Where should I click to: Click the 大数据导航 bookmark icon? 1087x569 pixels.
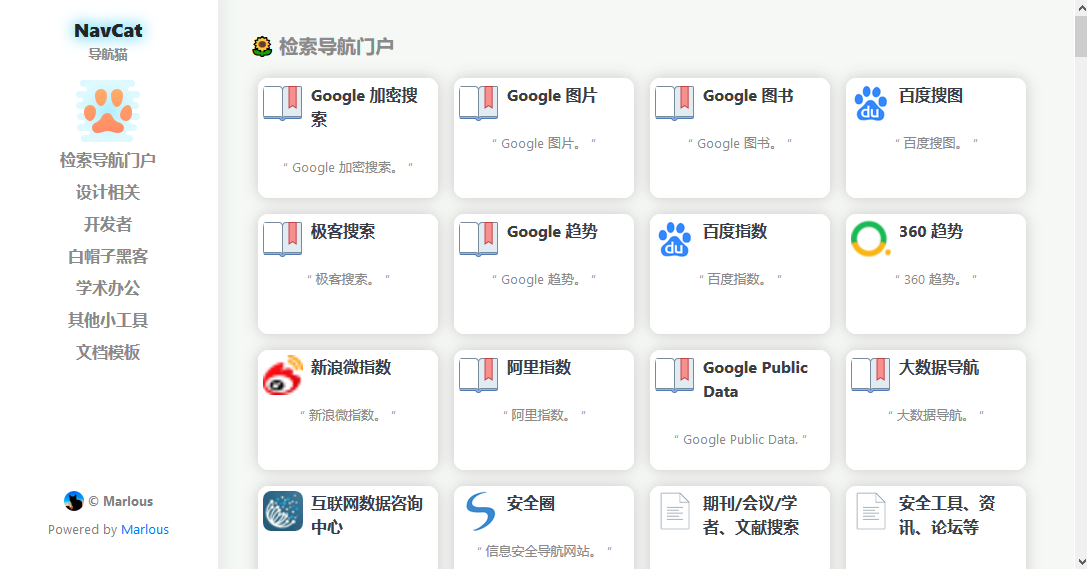pyautogui.click(x=871, y=374)
